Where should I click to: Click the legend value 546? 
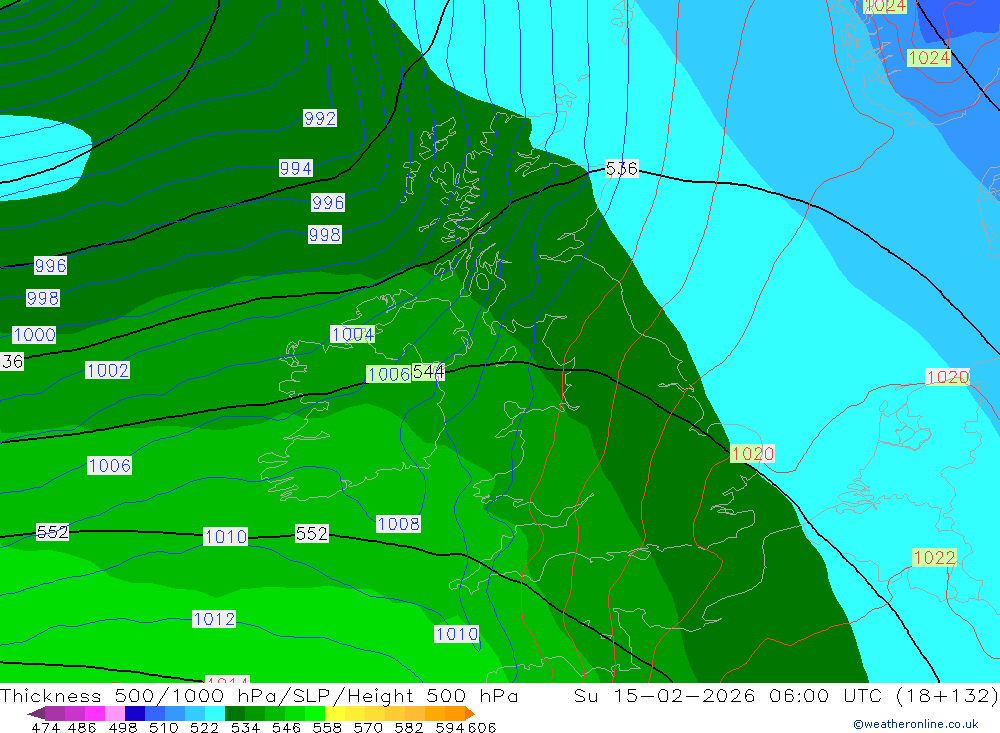click(x=286, y=728)
